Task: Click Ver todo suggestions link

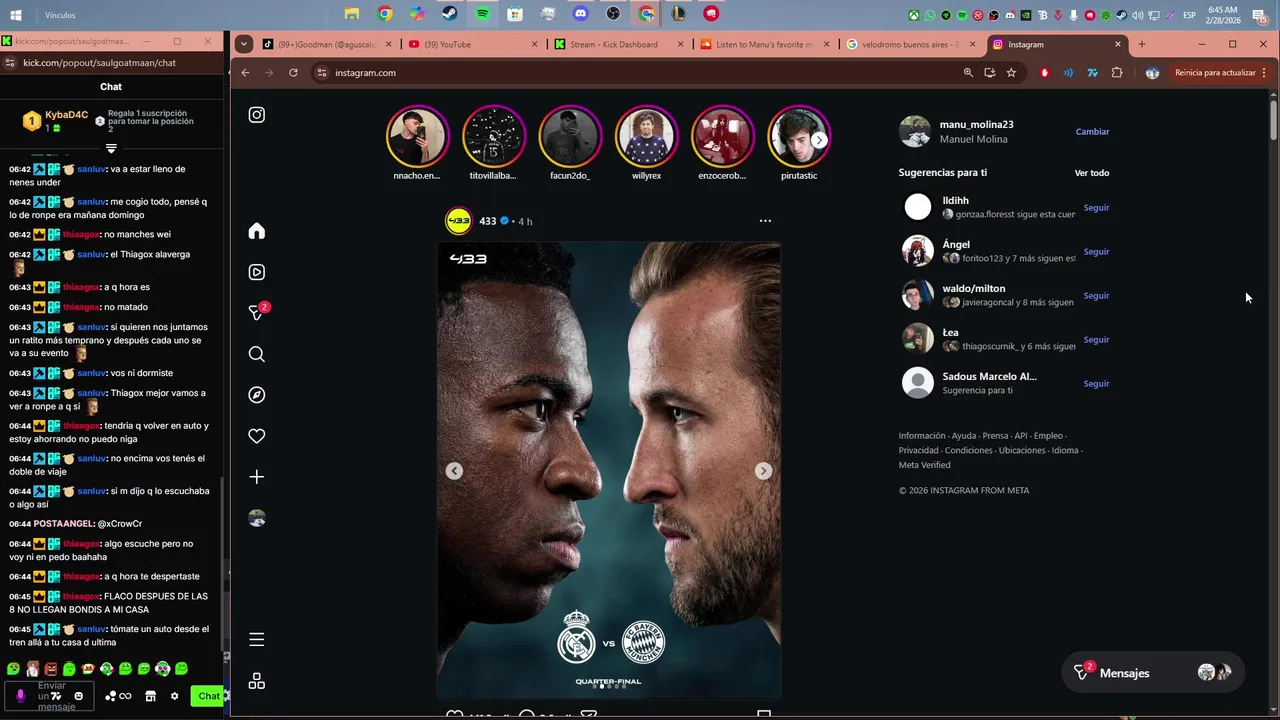Action: [x=1092, y=173]
